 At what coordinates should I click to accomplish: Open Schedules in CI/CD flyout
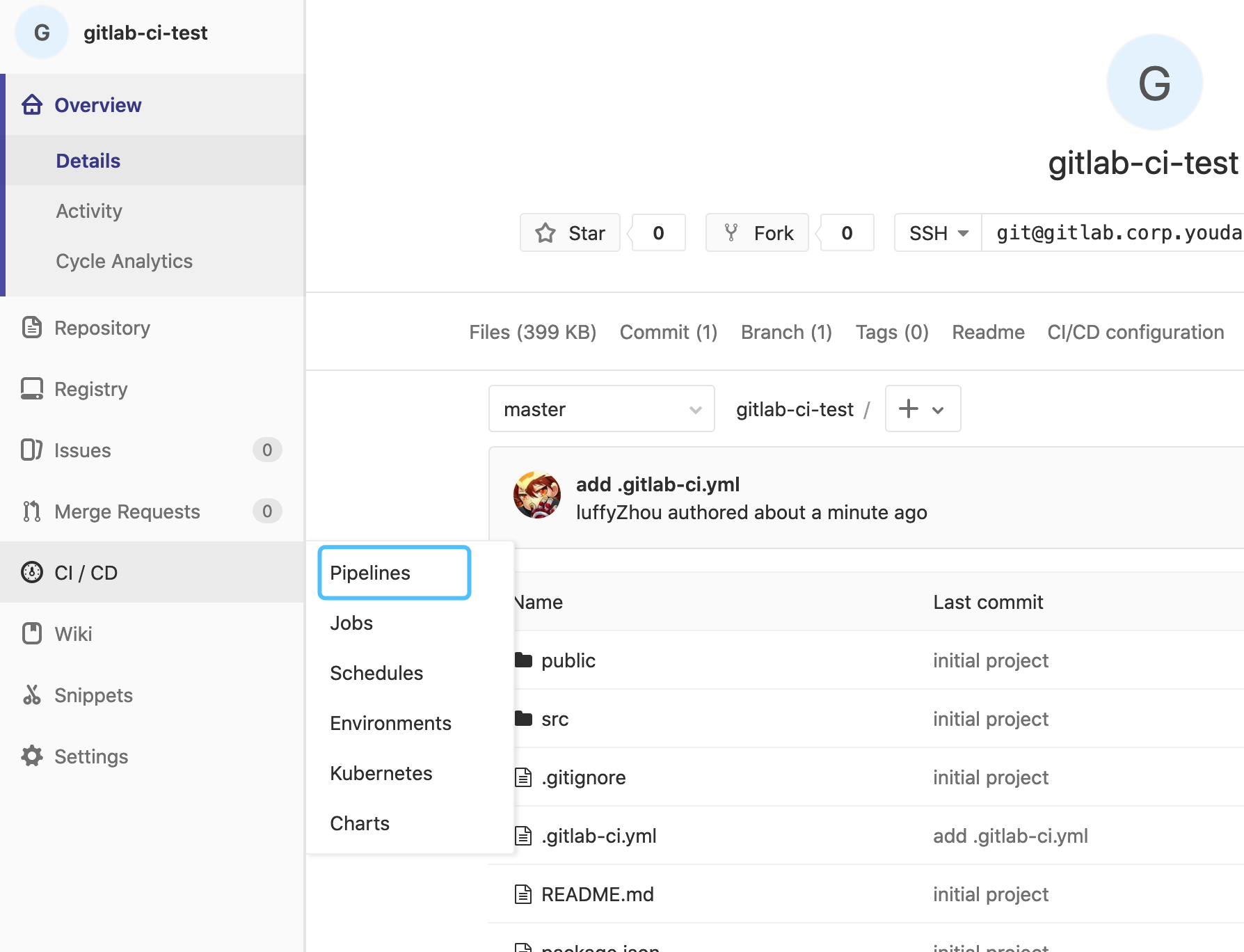point(376,673)
